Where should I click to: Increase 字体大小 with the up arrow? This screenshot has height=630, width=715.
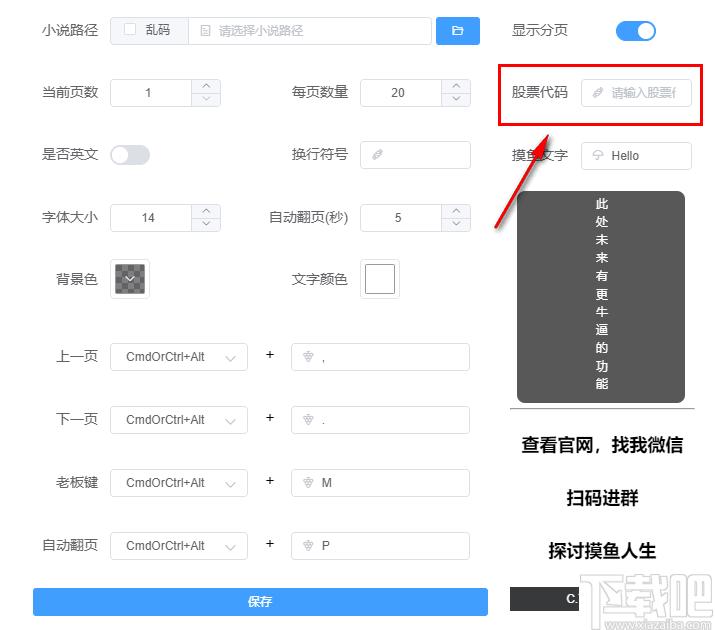click(206, 211)
